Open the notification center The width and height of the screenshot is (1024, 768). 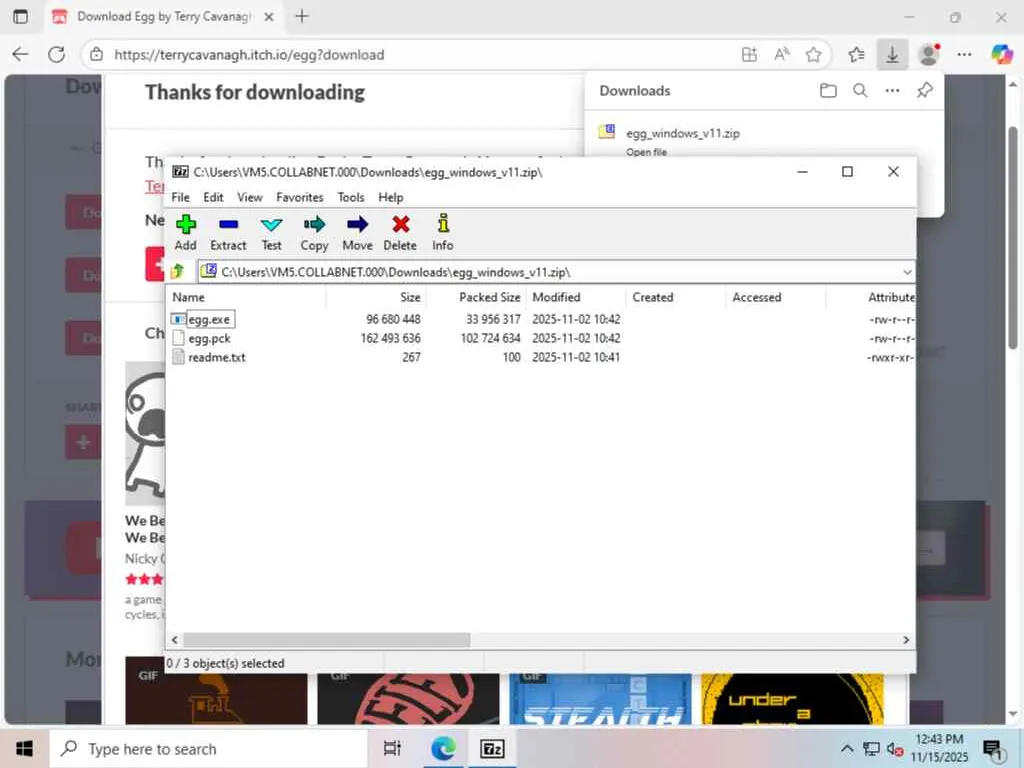click(x=993, y=750)
